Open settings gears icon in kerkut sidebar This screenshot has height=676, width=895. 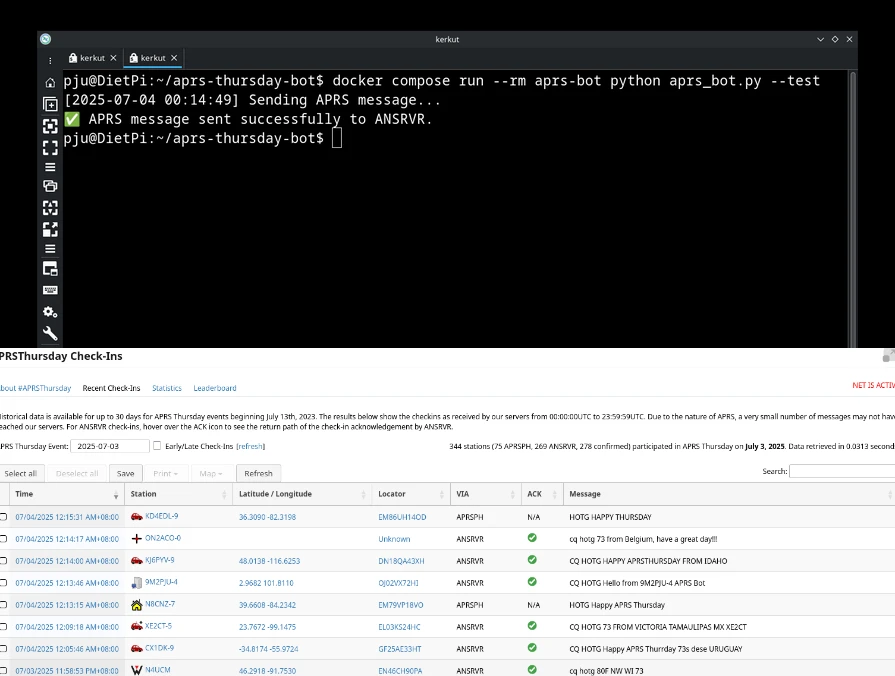point(50,312)
